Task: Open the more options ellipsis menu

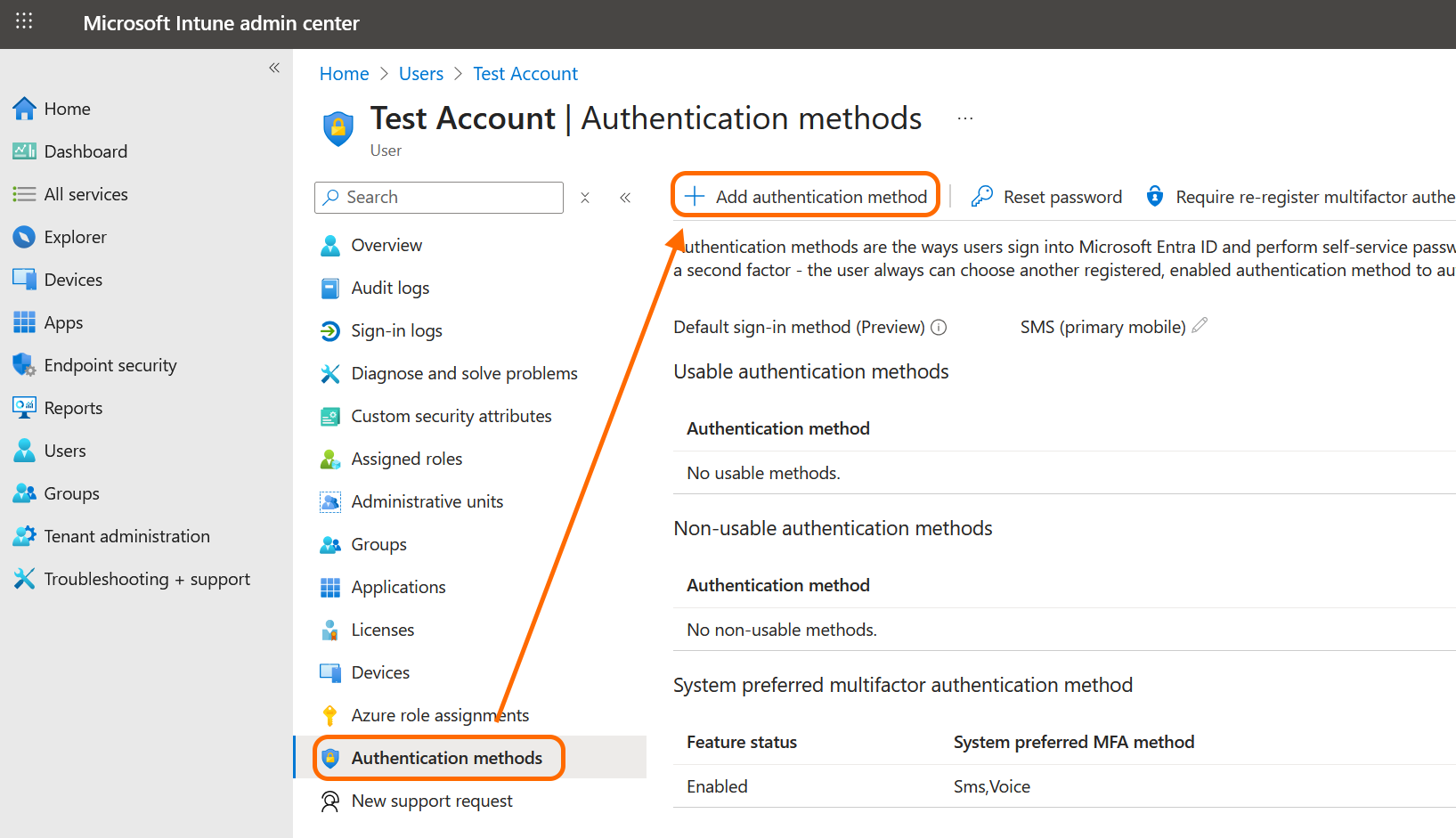Action: (x=965, y=118)
